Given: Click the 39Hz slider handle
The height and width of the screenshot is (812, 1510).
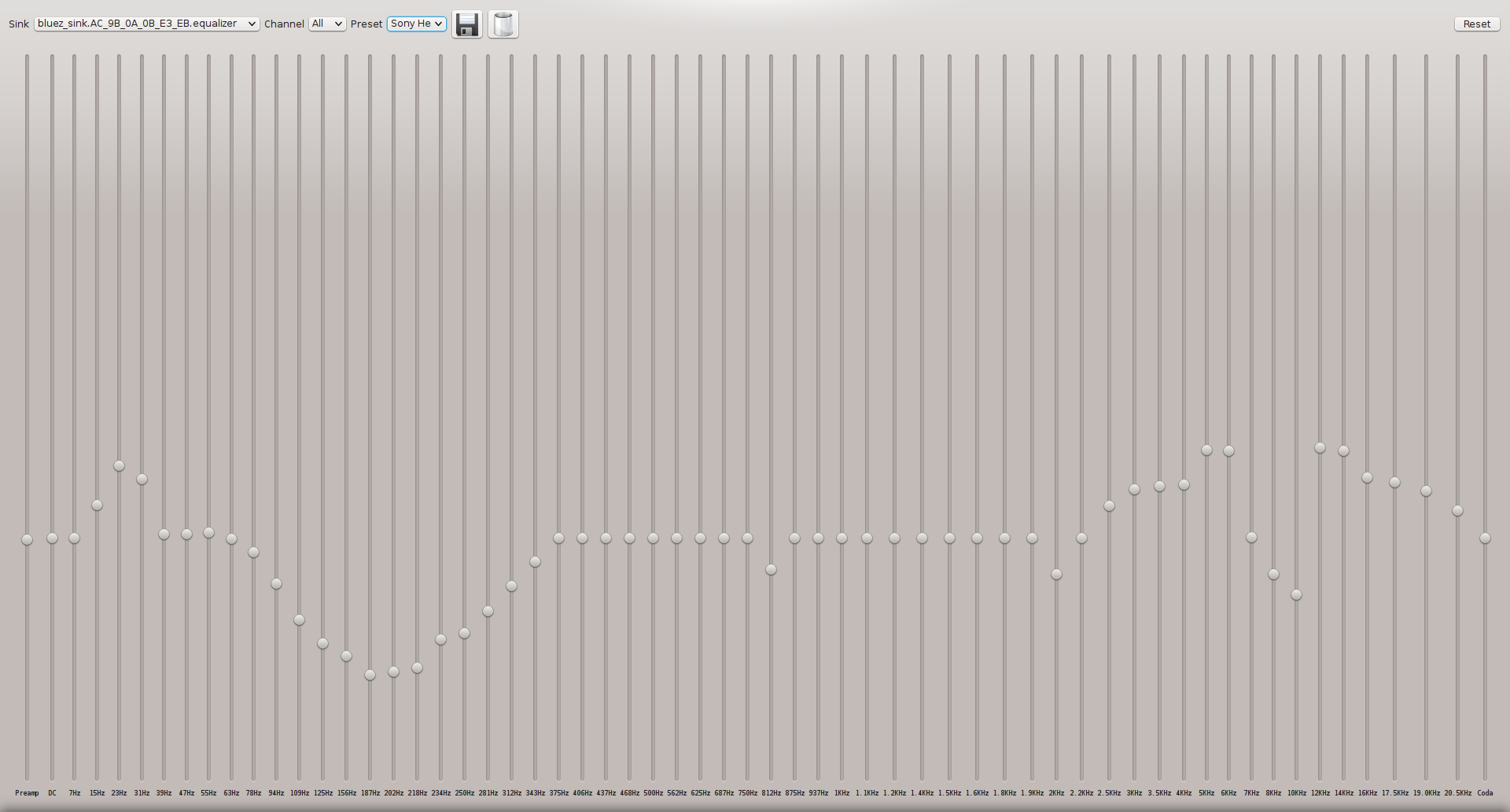Looking at the screenshot, I should click(164, 534).
